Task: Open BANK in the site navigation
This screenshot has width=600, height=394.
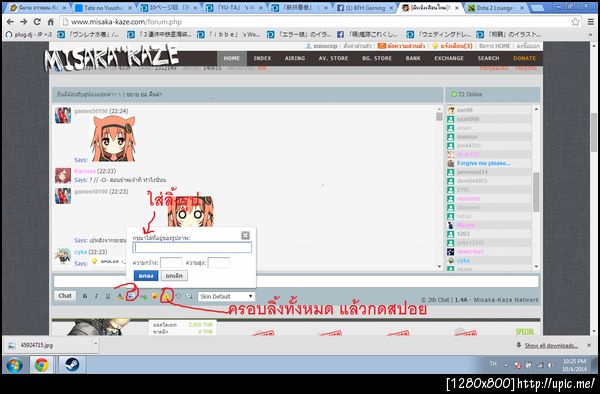Action: (413, 59)
